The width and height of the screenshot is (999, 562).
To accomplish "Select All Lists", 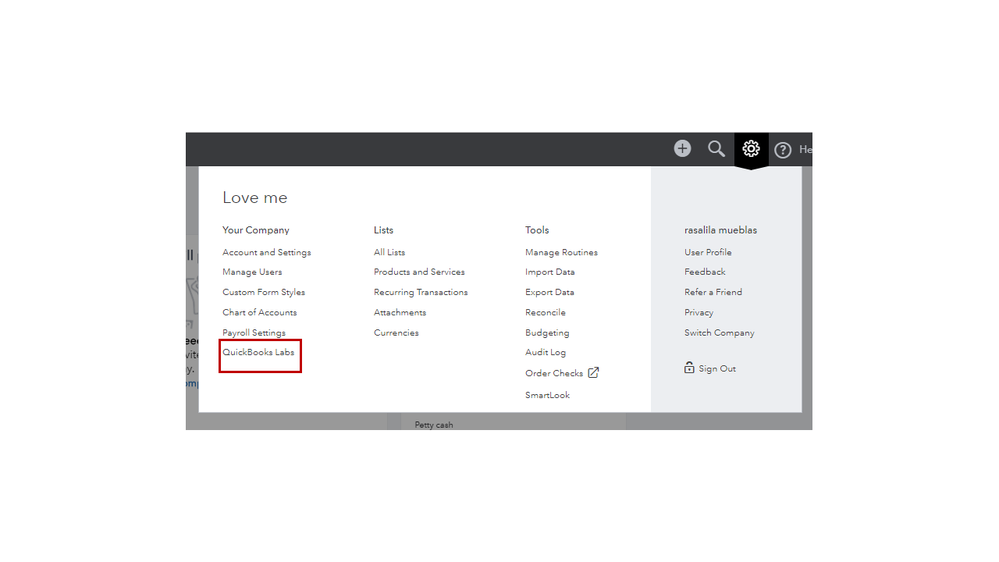I will [x=389, y=252].
